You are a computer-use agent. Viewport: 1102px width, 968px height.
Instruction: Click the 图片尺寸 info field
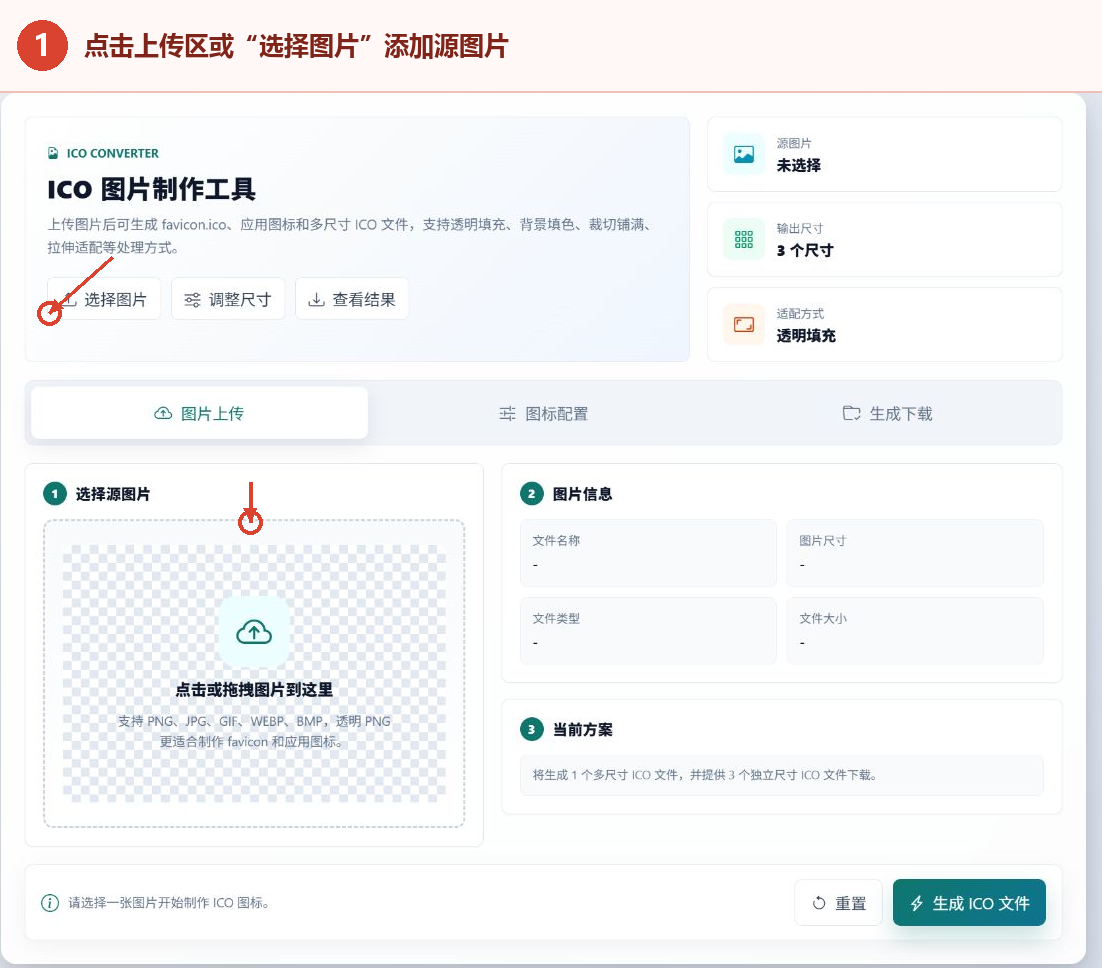tap(915, 553)
